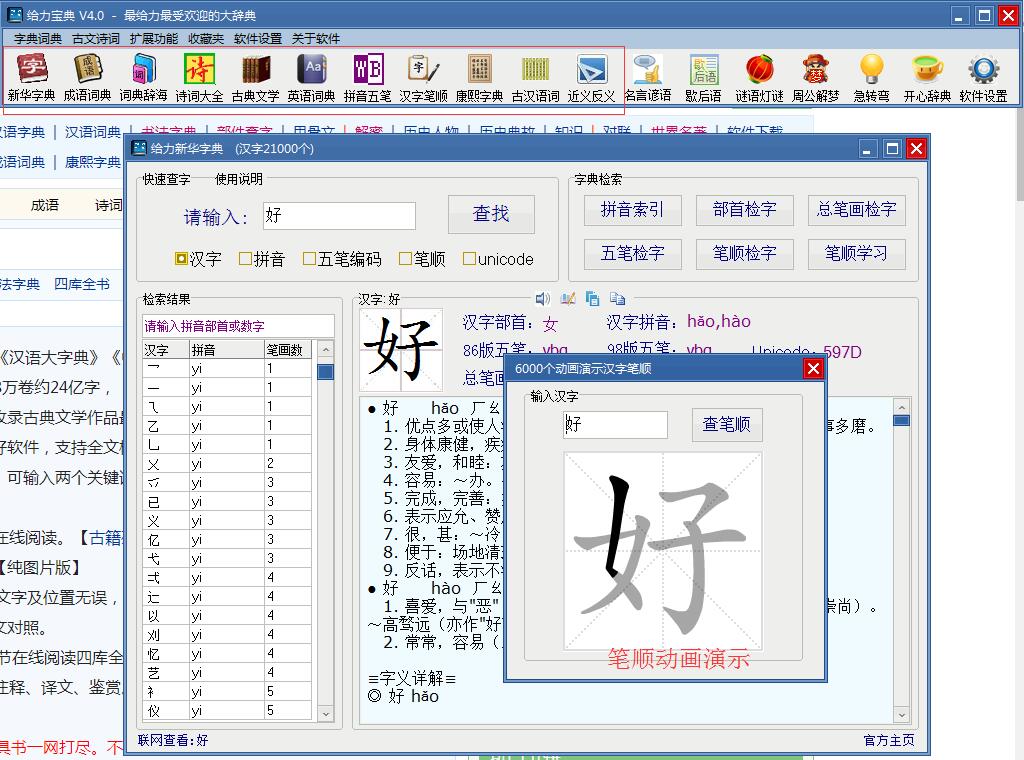Open the 拼音五笔 toolbar icon

click(x=368, y=78)
